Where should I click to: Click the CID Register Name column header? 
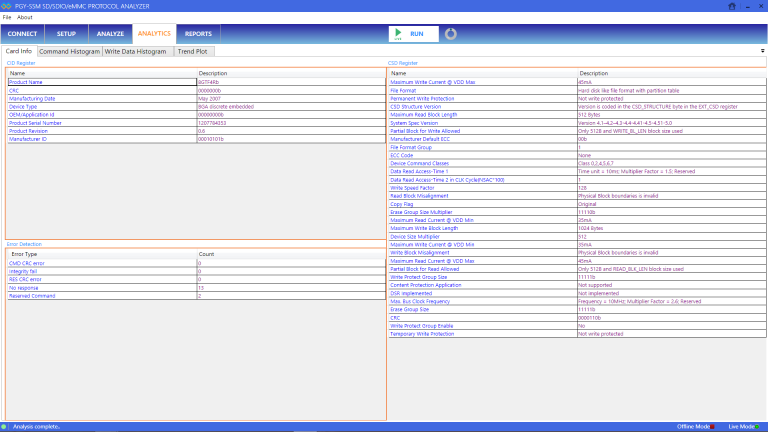(x=102, y=73)
